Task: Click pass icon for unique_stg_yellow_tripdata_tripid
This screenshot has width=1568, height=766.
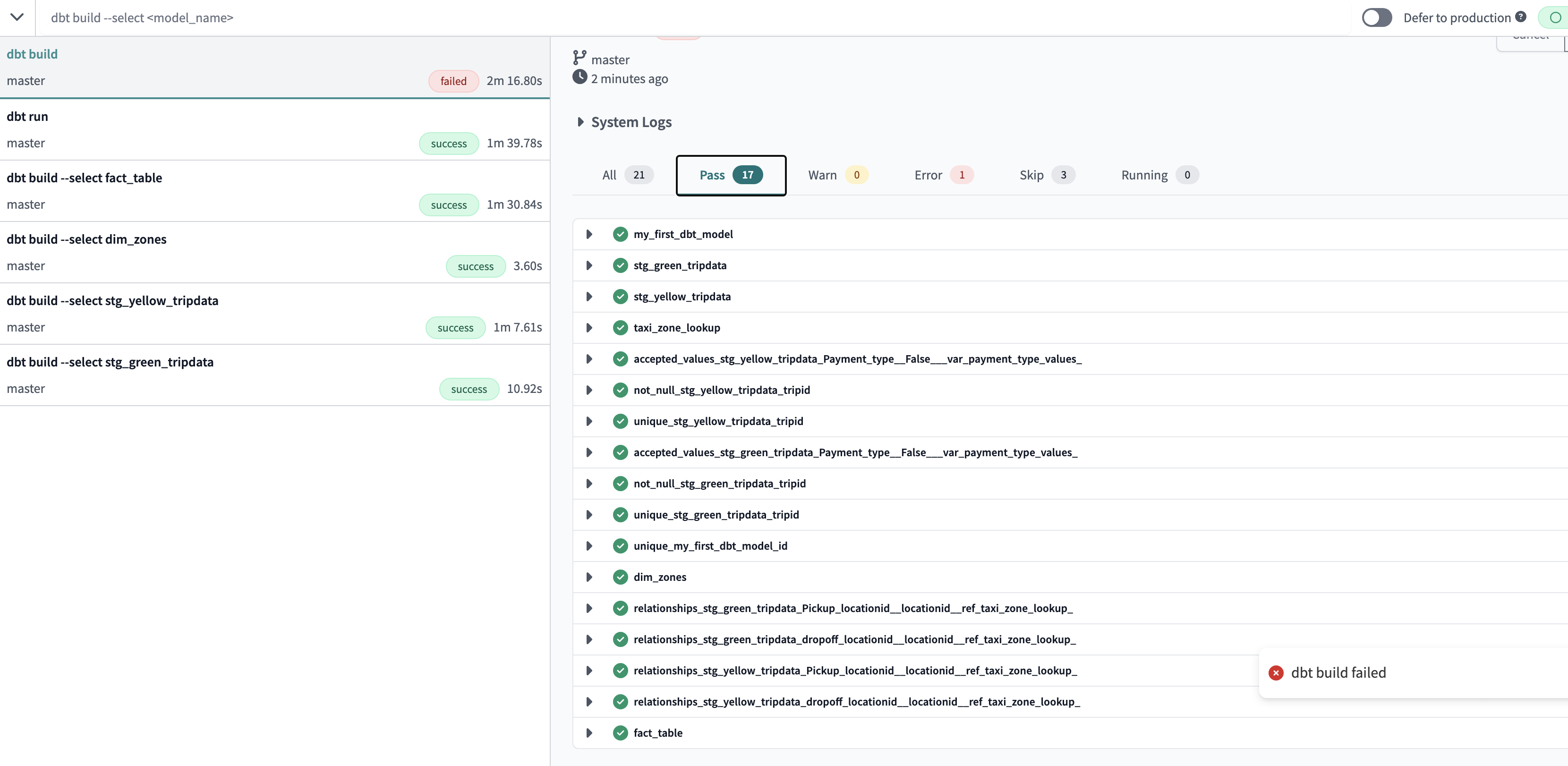Action: pyautogui.click(x=620, y=421)
